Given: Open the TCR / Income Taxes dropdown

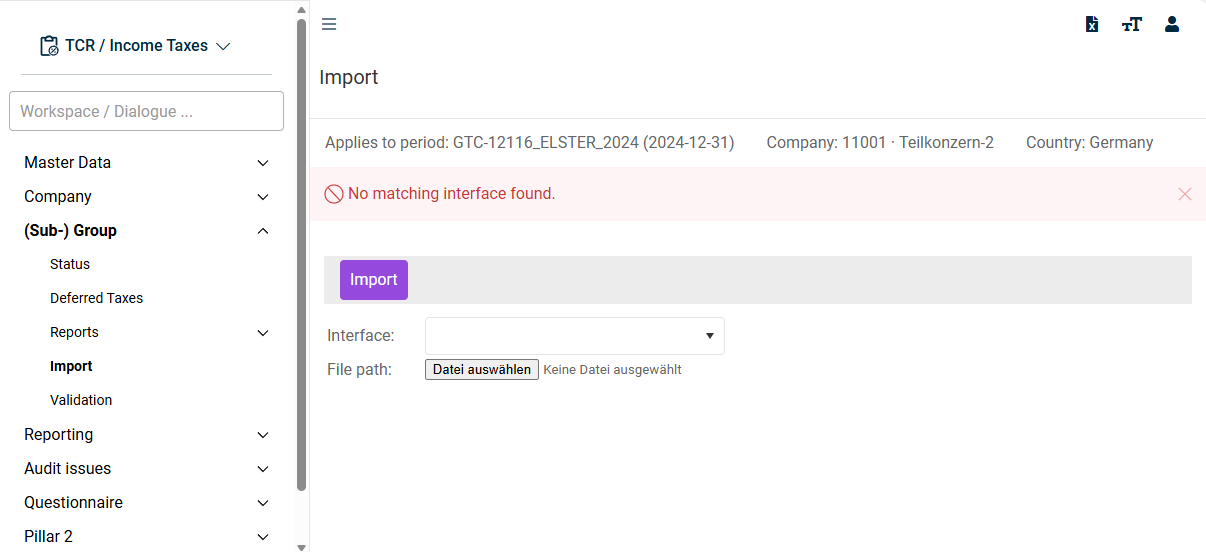Looking at the screenshot, I should (135, 46).
